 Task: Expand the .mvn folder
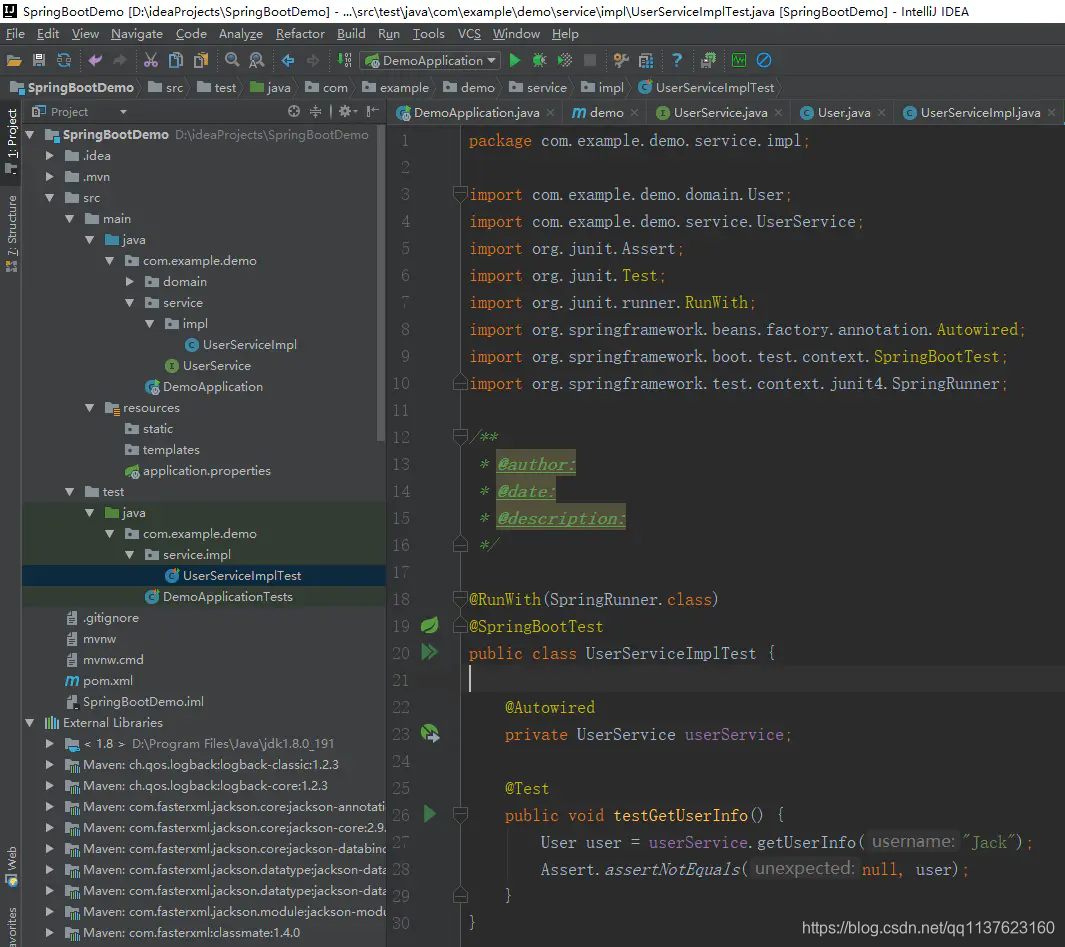click(50, 177)
